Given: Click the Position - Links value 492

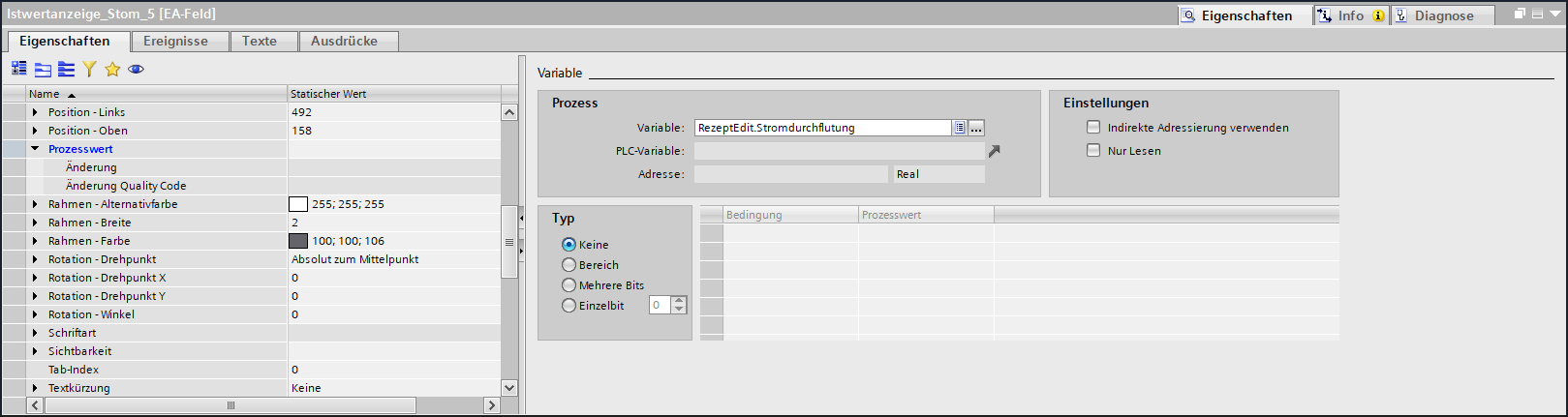Looking at the screenshot, I should (x=301, y=112).
